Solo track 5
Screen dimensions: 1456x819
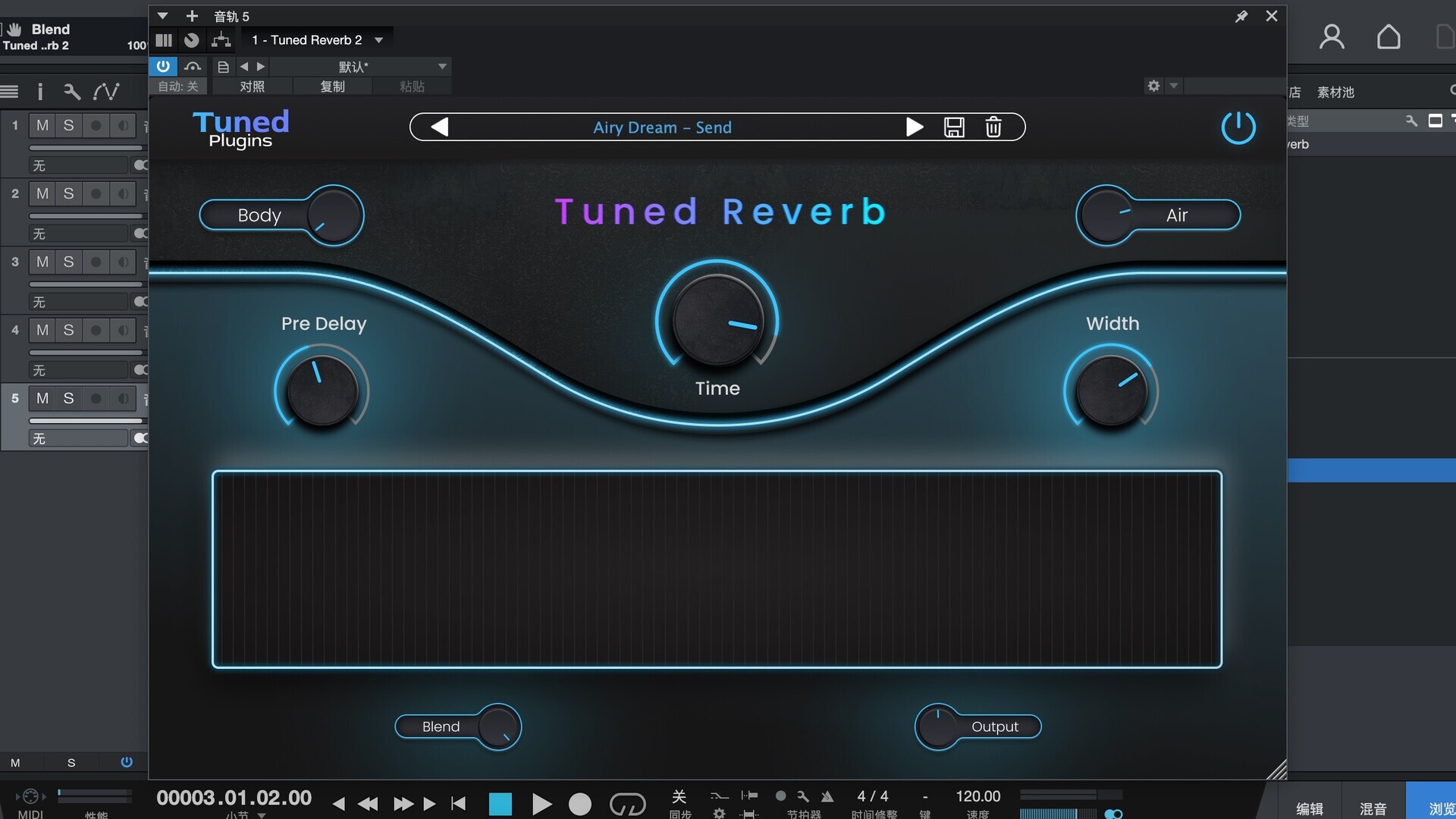pos(68,398)
